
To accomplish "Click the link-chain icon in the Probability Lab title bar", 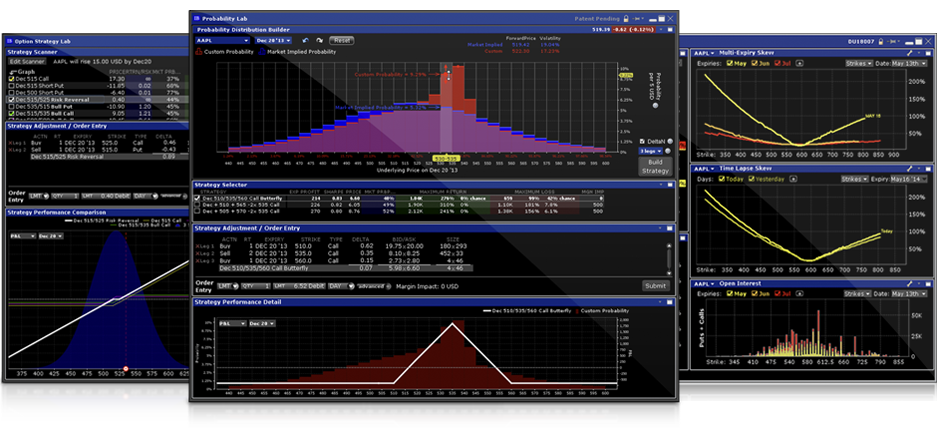I will point(636,19).
